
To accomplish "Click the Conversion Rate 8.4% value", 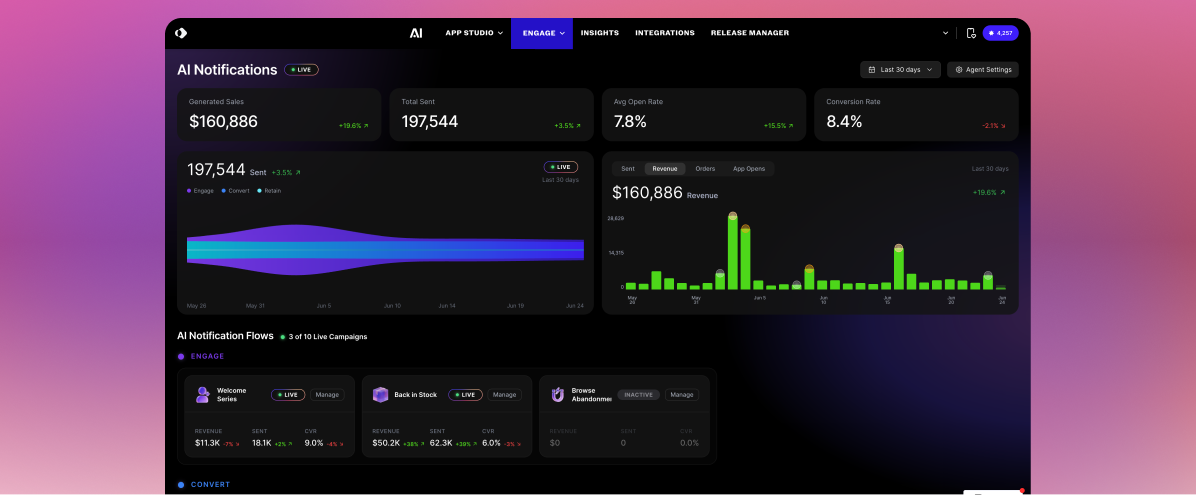I will pyautogui.click(x=844, y=121).
